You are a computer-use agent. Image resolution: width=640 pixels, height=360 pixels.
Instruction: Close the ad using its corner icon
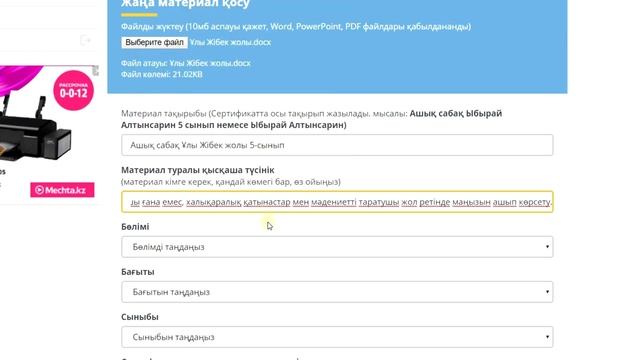click(96, 71)
